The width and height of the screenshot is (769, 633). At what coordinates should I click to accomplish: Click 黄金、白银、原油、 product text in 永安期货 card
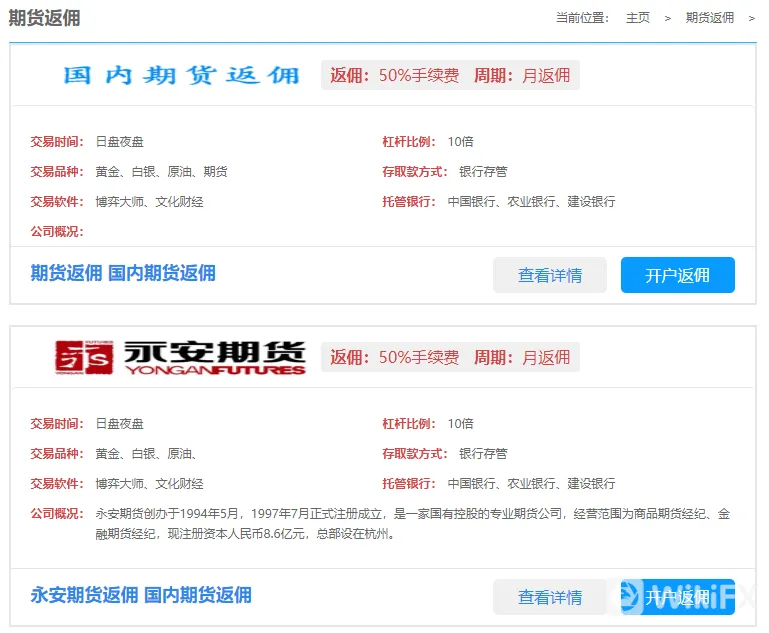coord(146,454)
